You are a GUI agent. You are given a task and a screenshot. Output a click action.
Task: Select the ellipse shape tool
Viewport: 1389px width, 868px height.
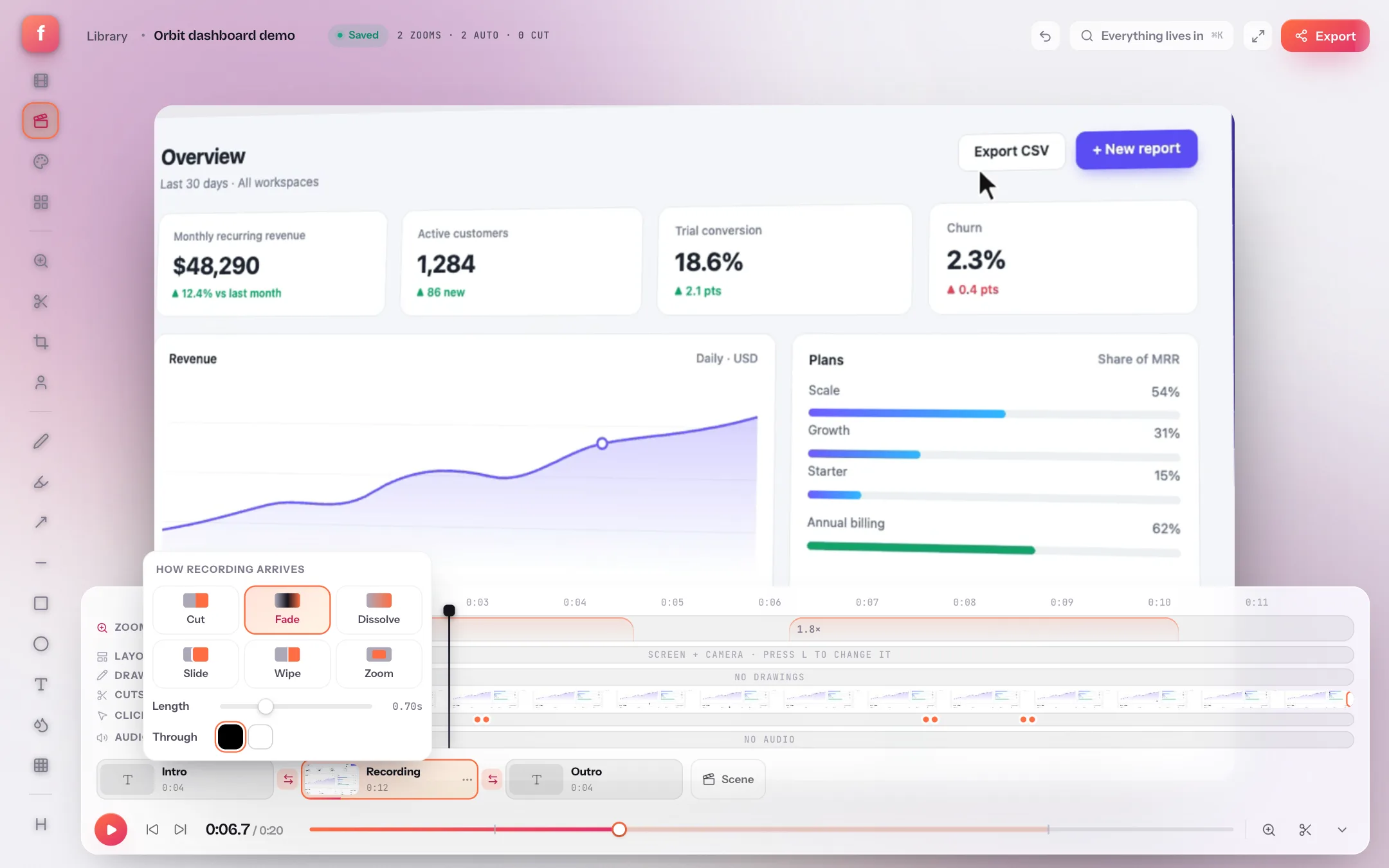pos(41,644)
